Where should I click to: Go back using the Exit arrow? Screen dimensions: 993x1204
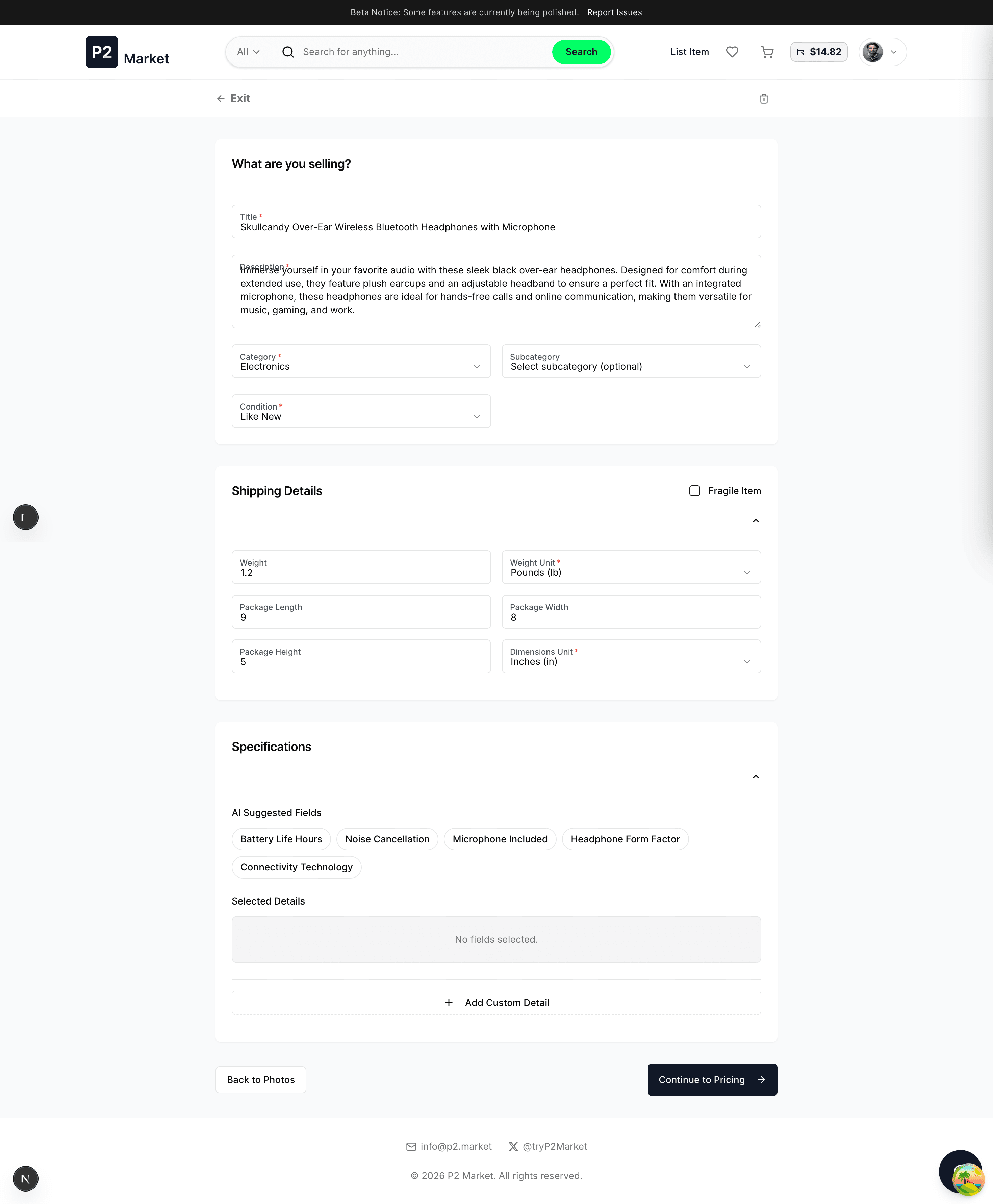(x=221, y=98)
